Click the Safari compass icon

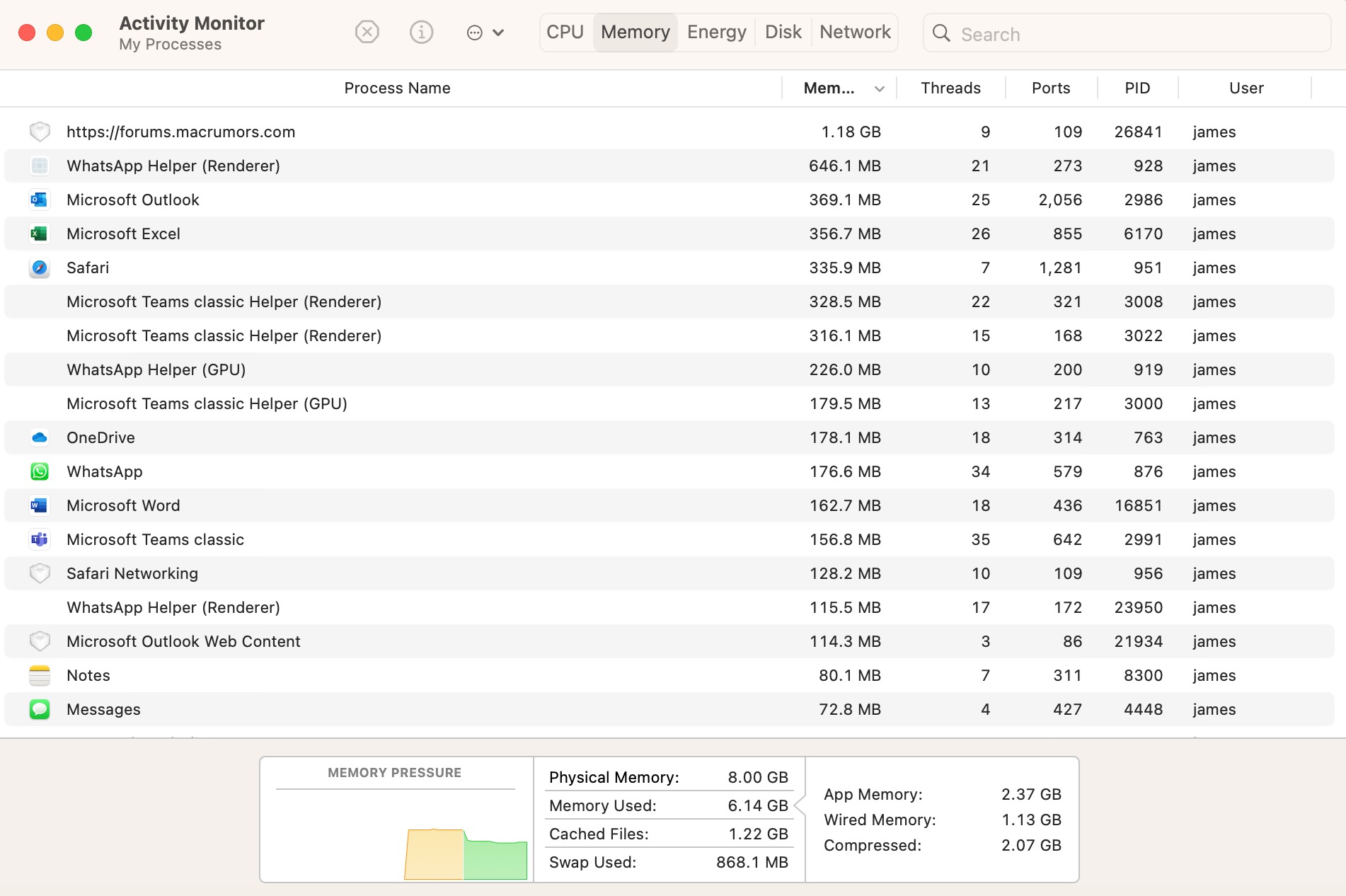(40, 268)
